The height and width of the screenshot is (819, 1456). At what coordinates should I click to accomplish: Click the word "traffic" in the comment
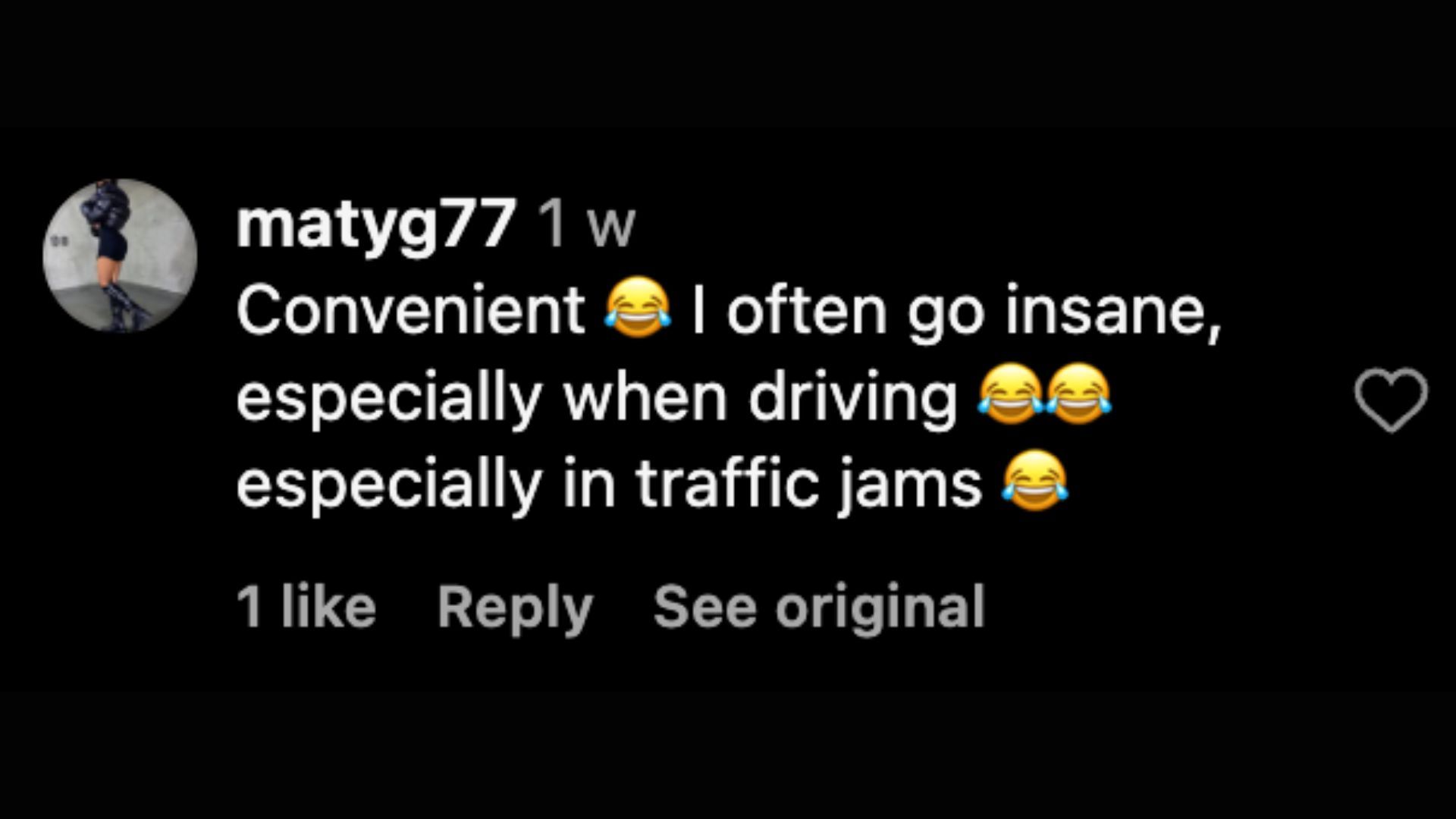pos(728,482)
